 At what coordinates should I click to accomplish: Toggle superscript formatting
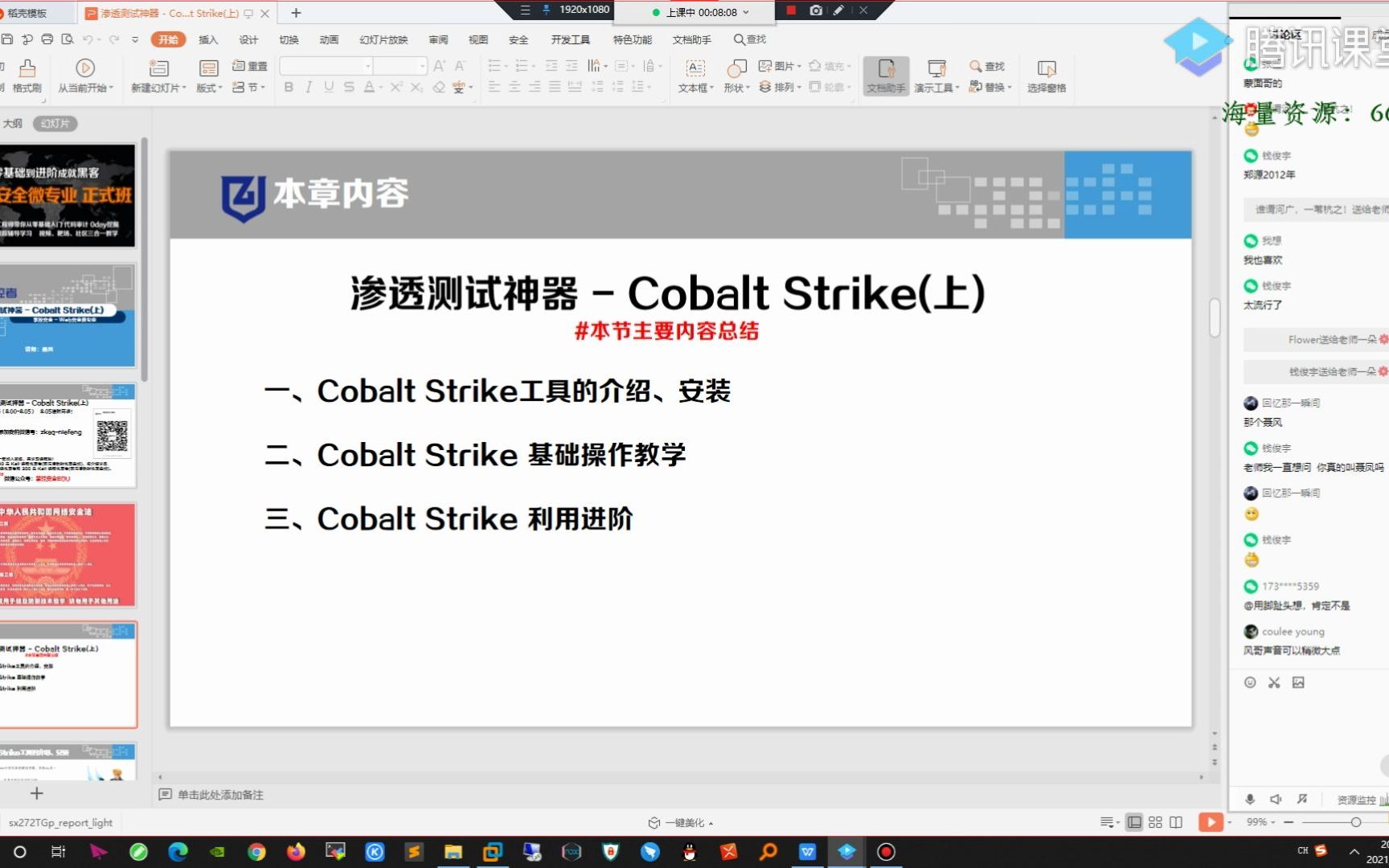point(396,87)
